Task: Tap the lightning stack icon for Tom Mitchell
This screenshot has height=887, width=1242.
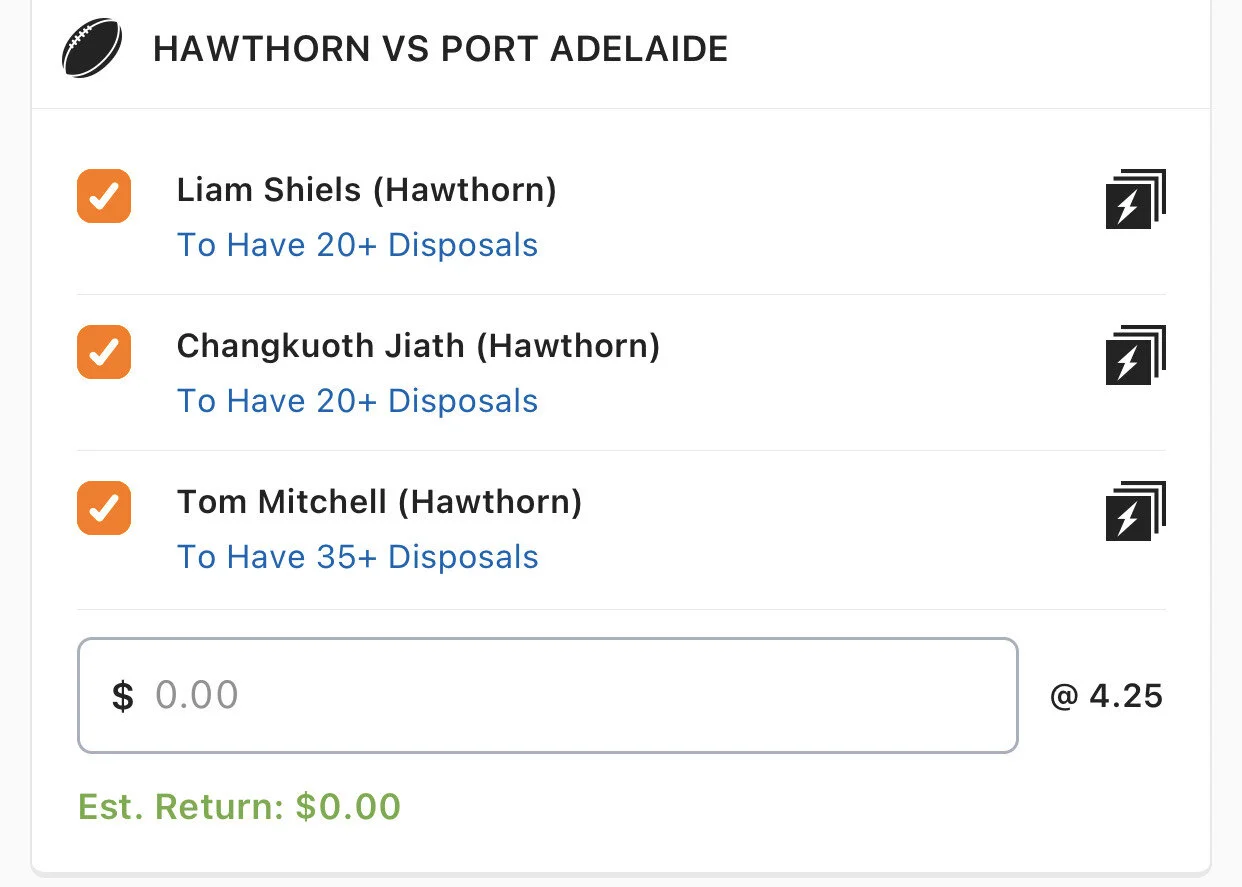Action: click(x=1135, y=511)
